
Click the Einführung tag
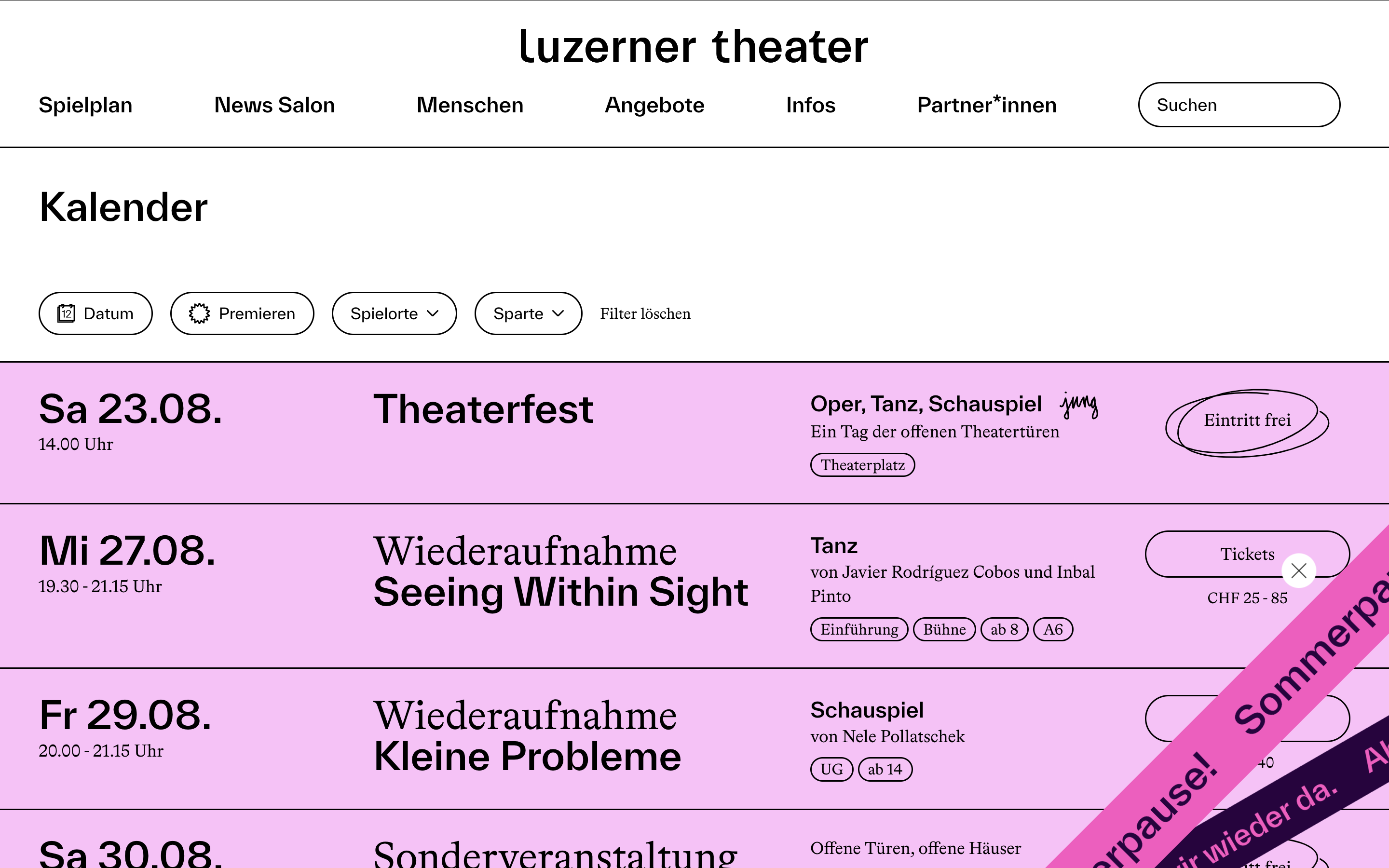pyautogui.click(x=858, y=629)
